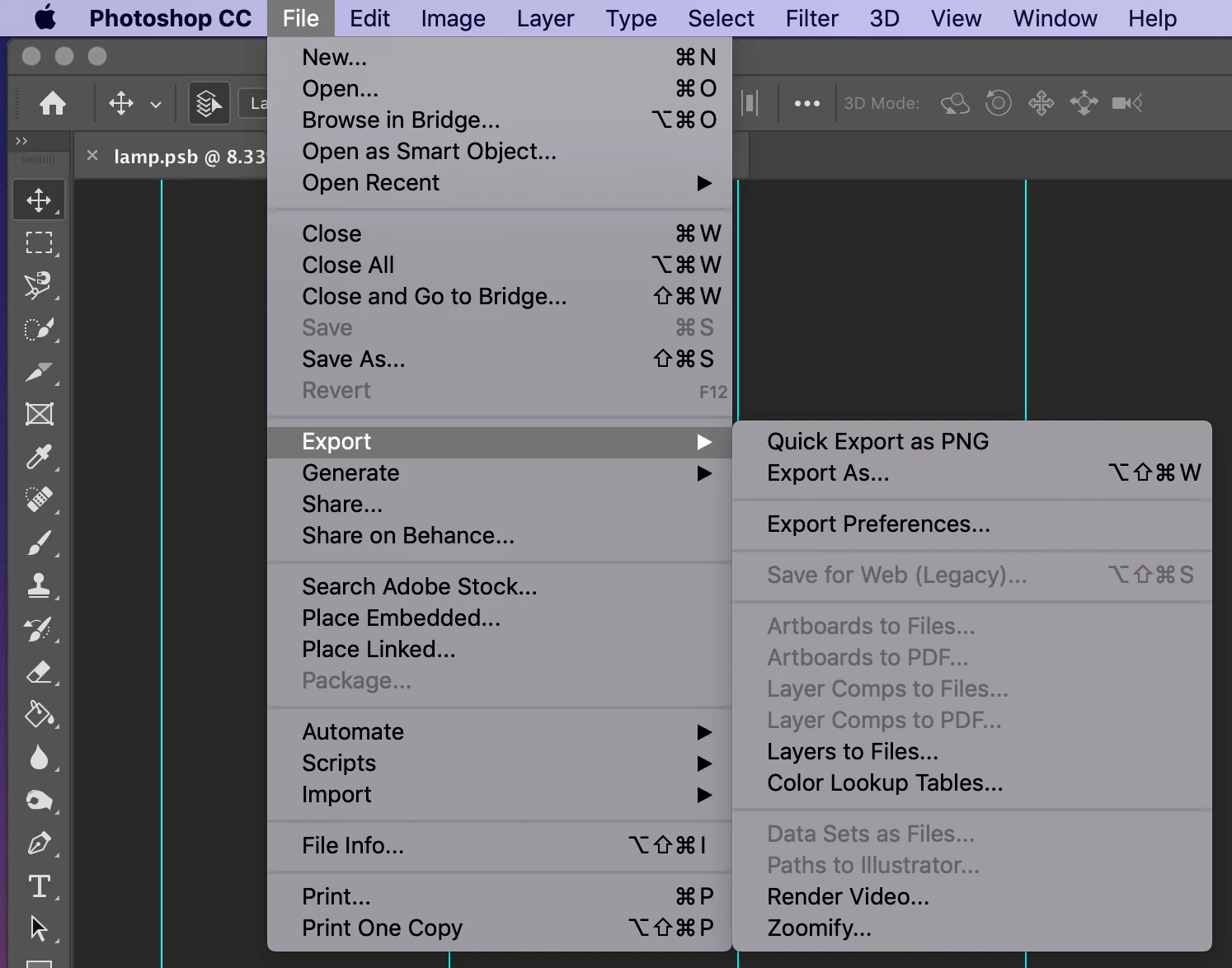Click Place Embedded... menu item
Screen dimensions: 1232x968
499,618
